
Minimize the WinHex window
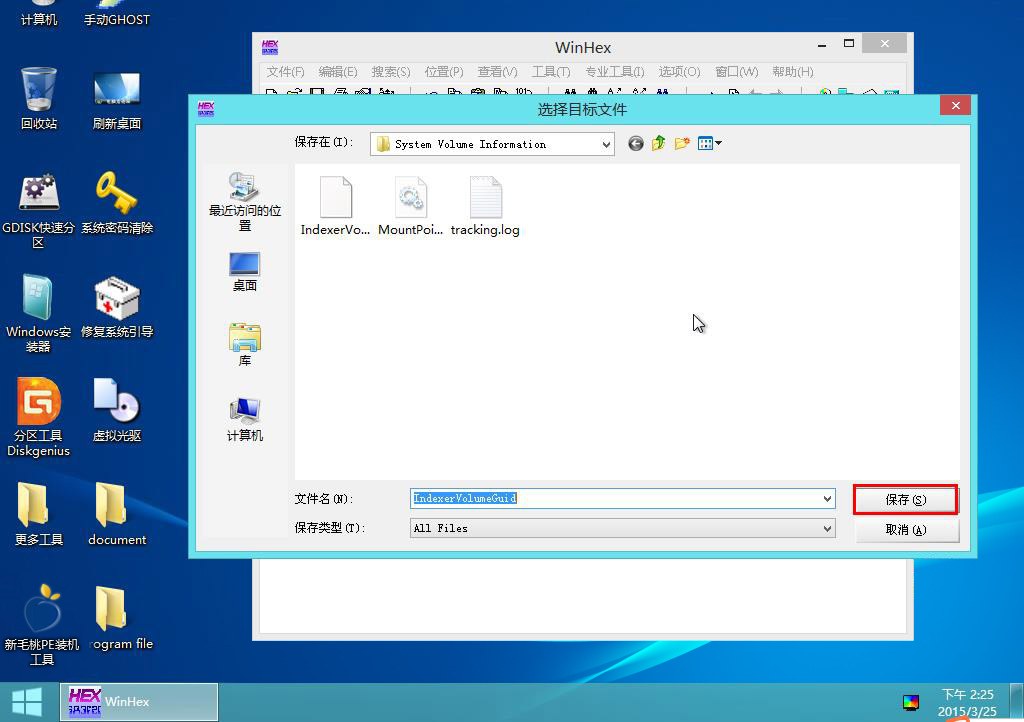822,44
